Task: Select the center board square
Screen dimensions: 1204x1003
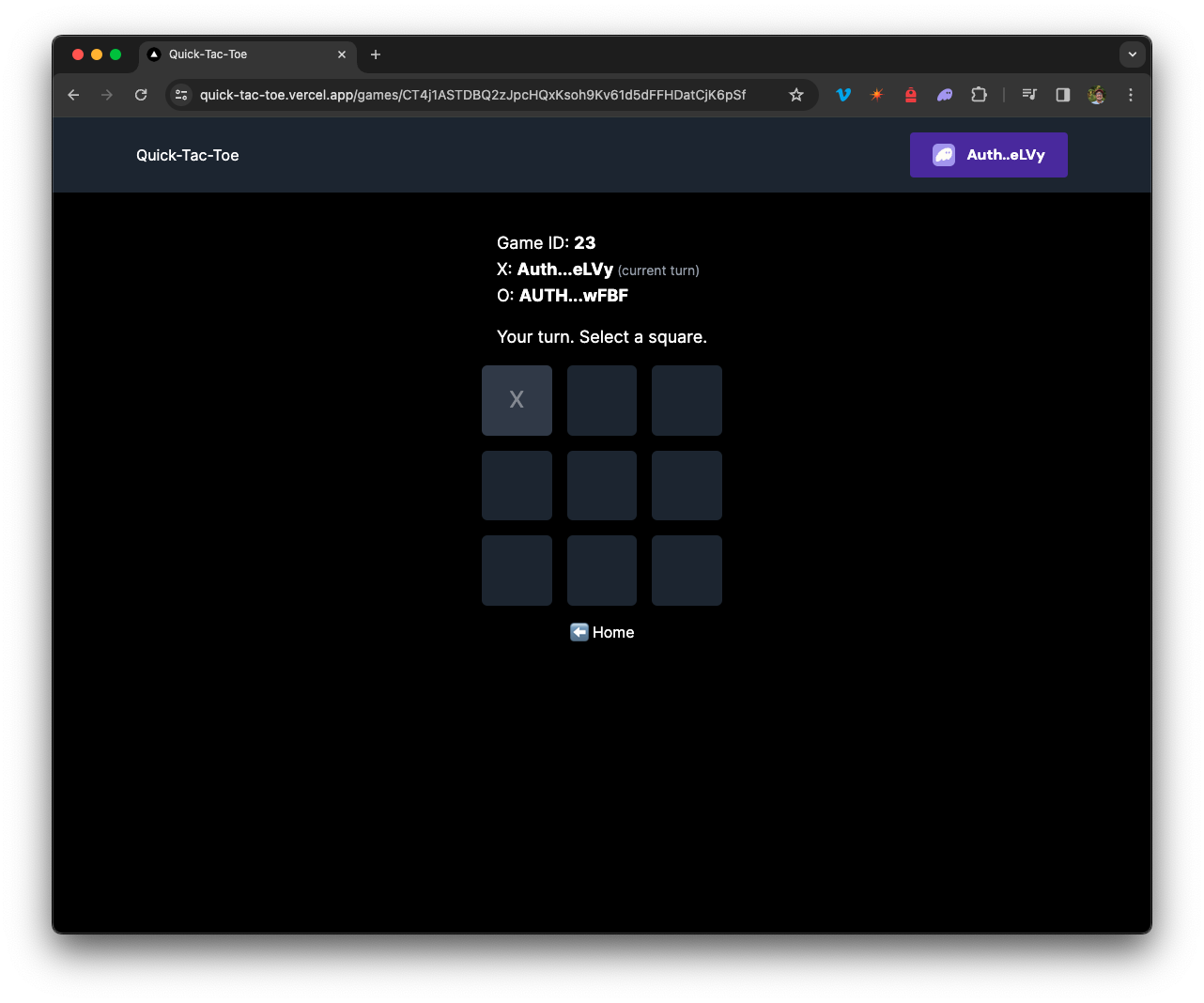Action: tap(602, 486)
